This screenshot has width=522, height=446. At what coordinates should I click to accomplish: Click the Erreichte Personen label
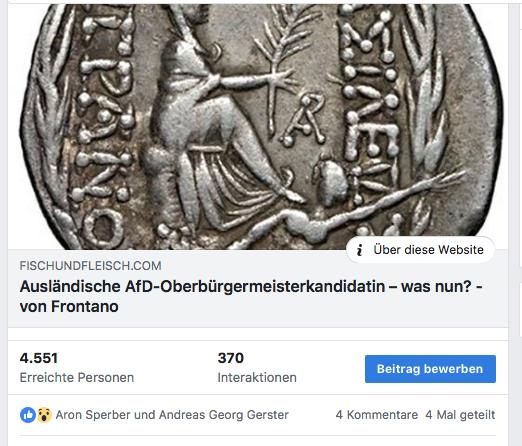tap(77, 378)
